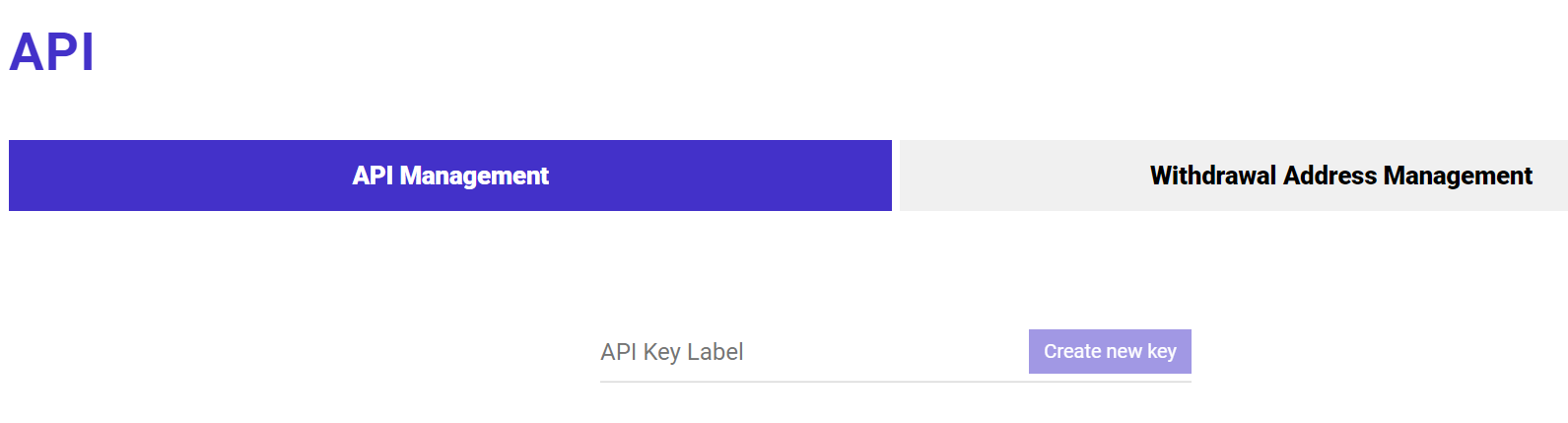This screenshot has width=1568, height=423.
Task: Choose the API Management tab label
Action: tap(450, 176)
